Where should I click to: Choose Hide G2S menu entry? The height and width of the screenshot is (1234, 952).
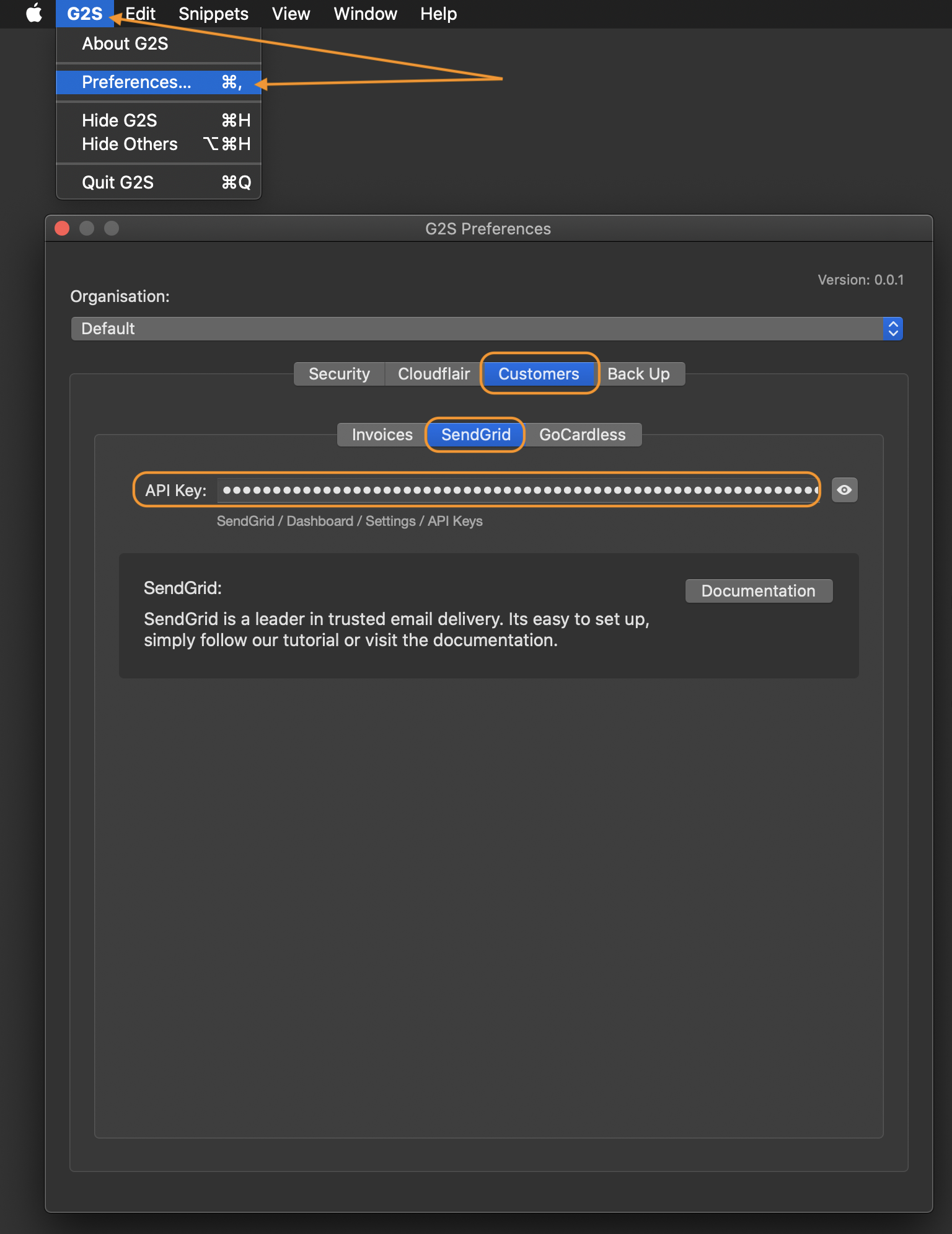tap(159, 120)
